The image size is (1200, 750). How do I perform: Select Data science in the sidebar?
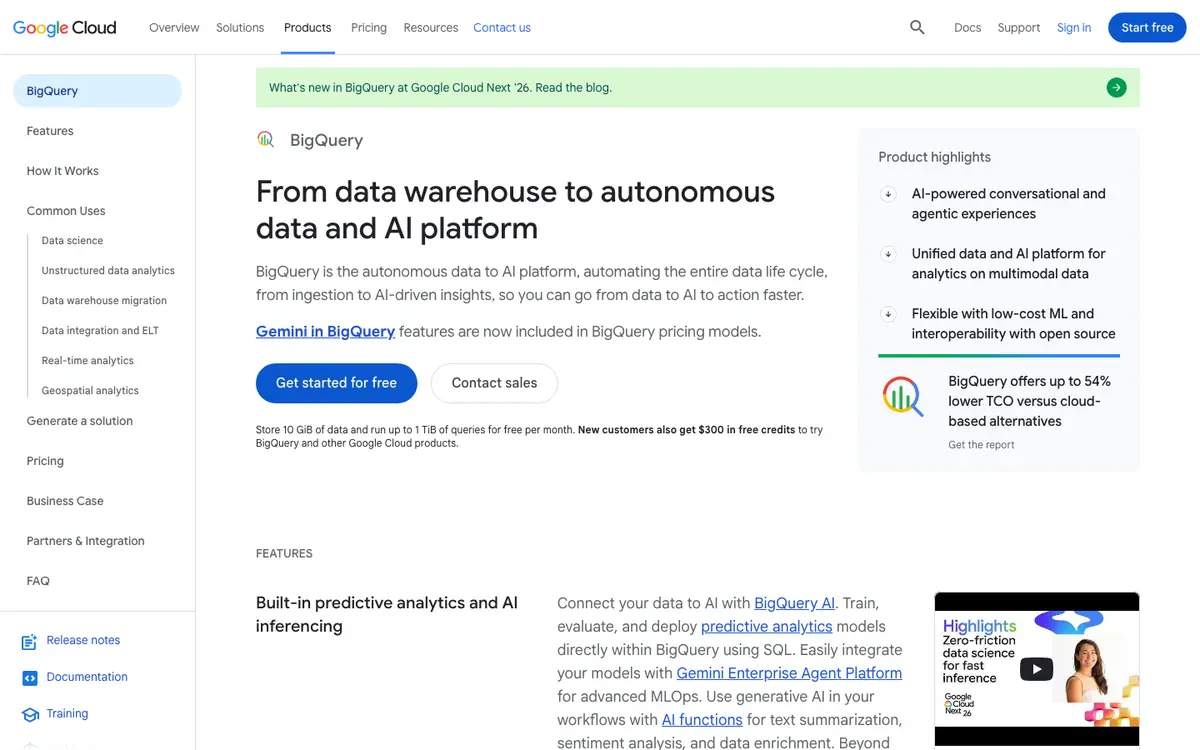72,241
